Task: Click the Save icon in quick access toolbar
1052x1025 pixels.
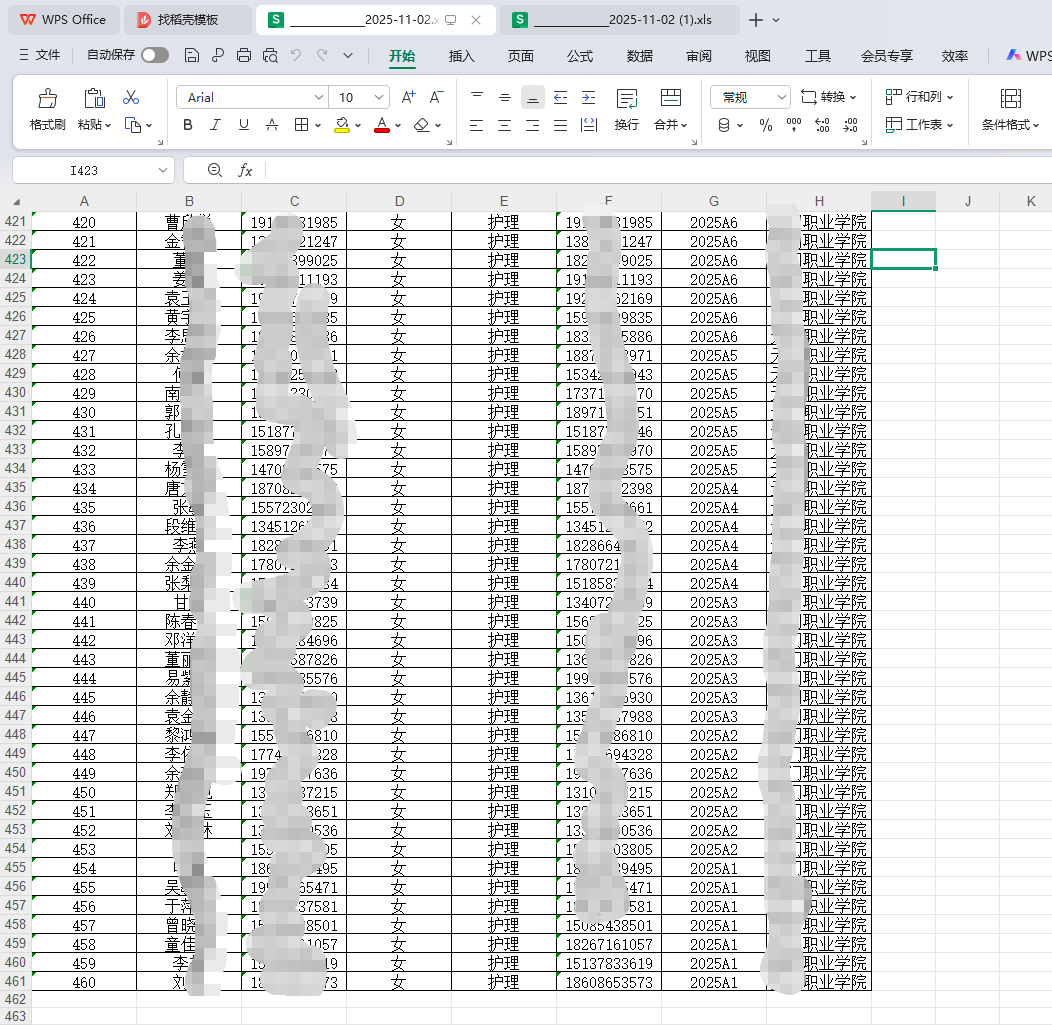Action: pyautogui.click(x=192, y=56)
